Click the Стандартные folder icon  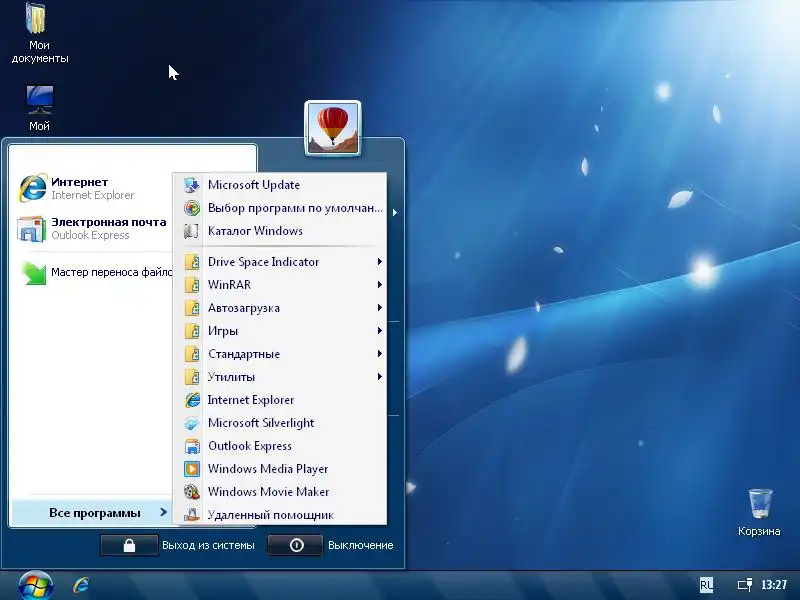192,354
